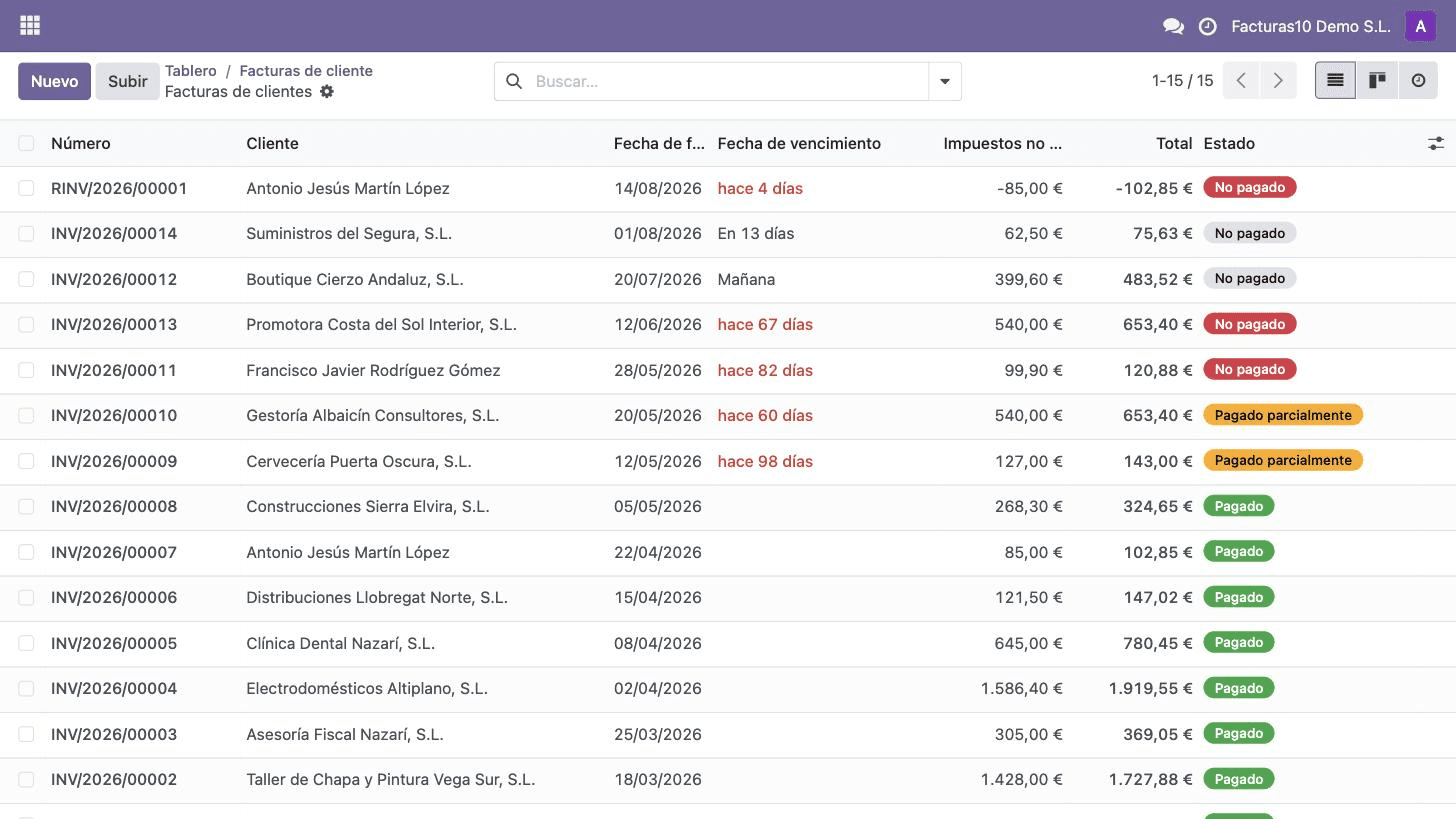Check the RINV/2026/00001 row checkbox
Screen dimensions: 1456x819
coord(26,188)
